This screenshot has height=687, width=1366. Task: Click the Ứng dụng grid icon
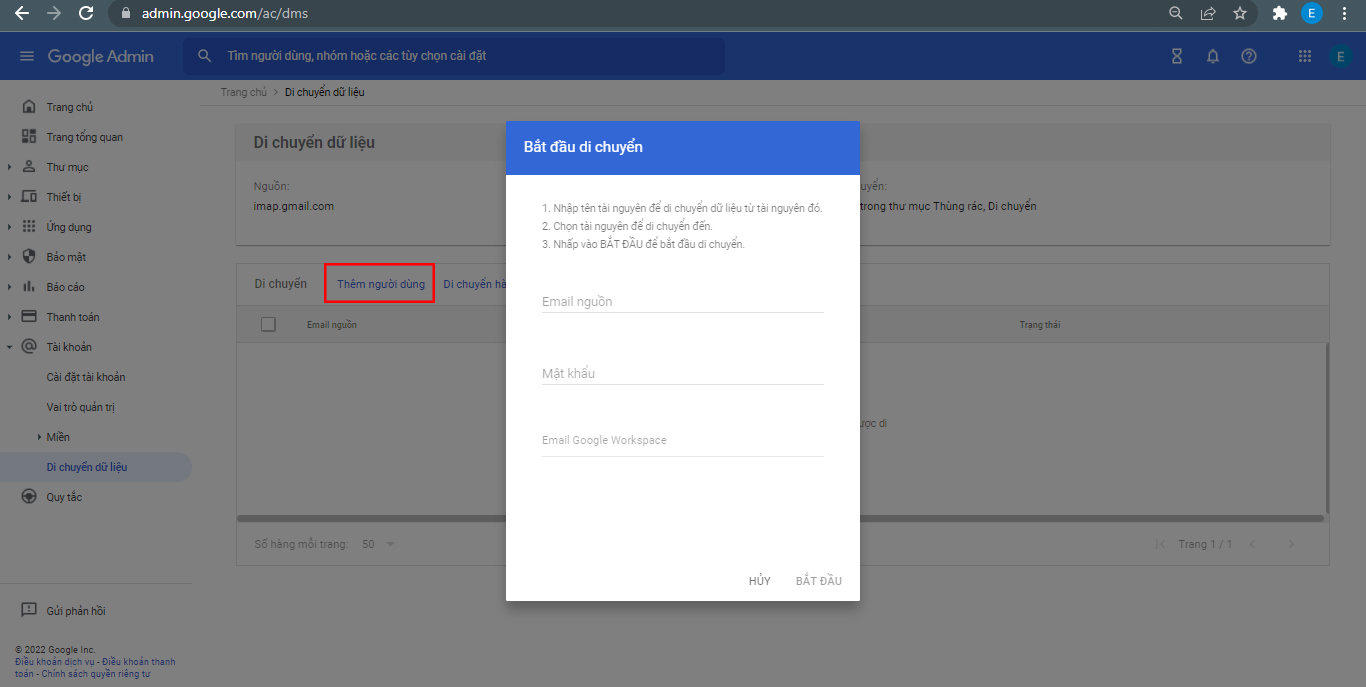pyautogui.click(x=29, y=227)
